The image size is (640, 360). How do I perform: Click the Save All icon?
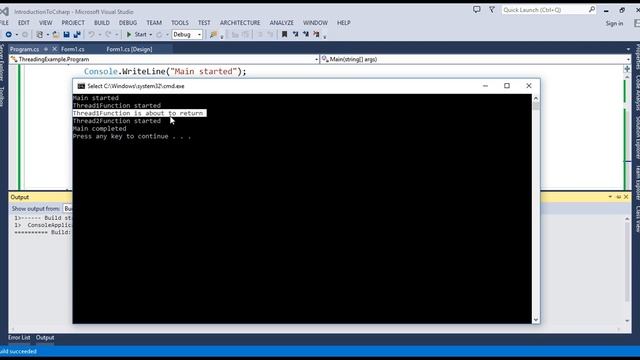tap(77, 35)
